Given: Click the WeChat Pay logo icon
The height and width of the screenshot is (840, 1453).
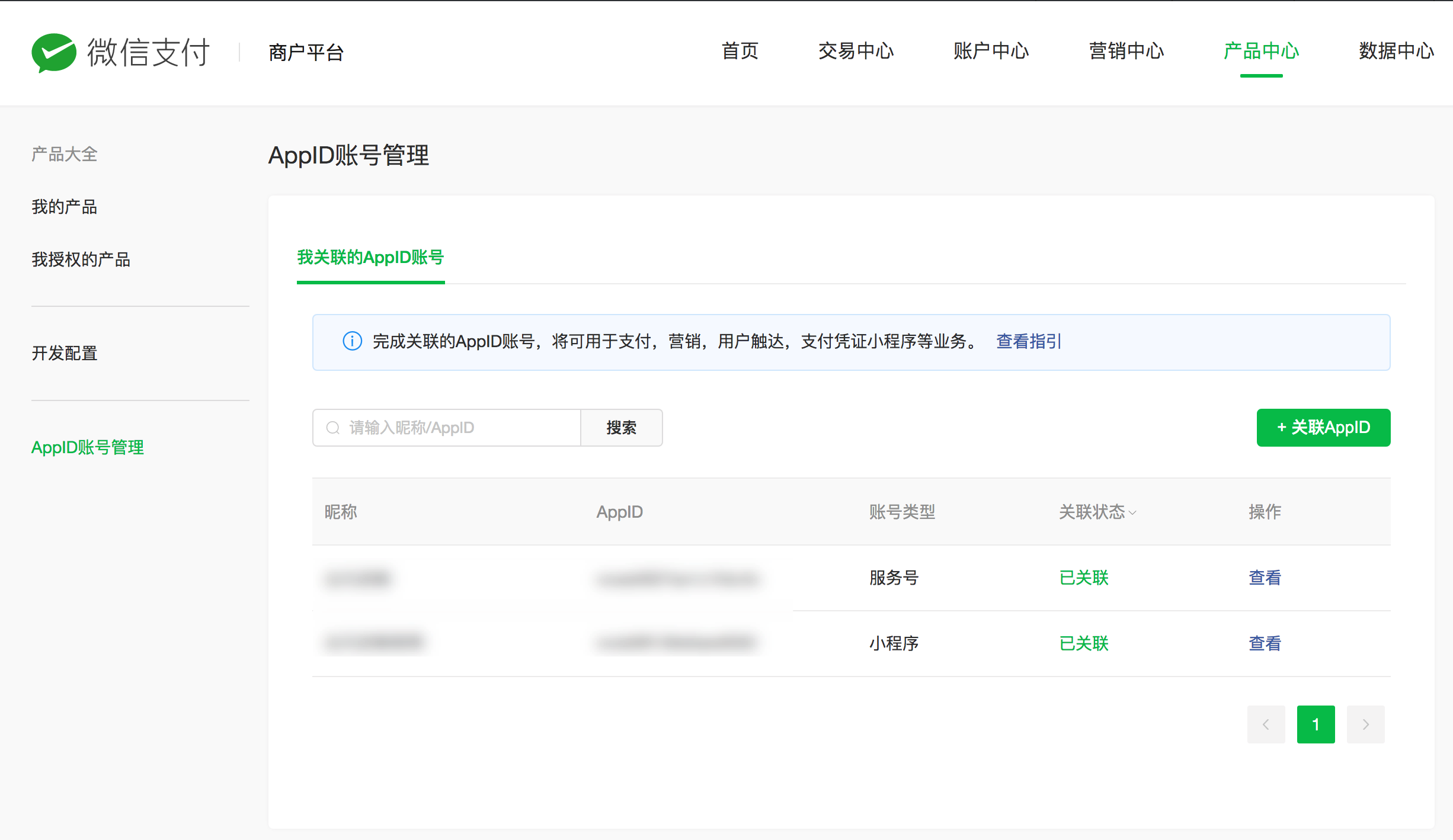Looking at the screenshot, I should point(54,52).
